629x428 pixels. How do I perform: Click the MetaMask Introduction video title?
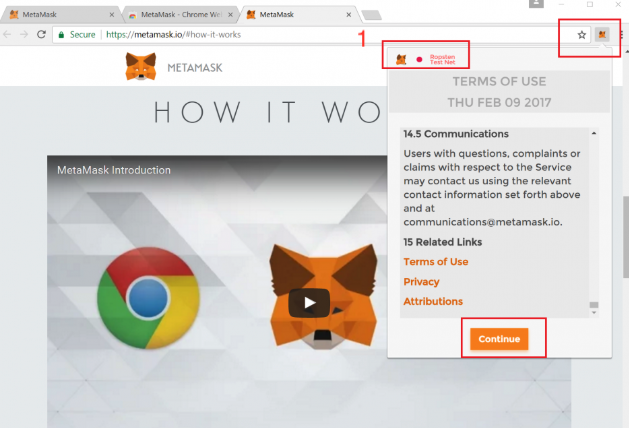click(x=114, y=170)
